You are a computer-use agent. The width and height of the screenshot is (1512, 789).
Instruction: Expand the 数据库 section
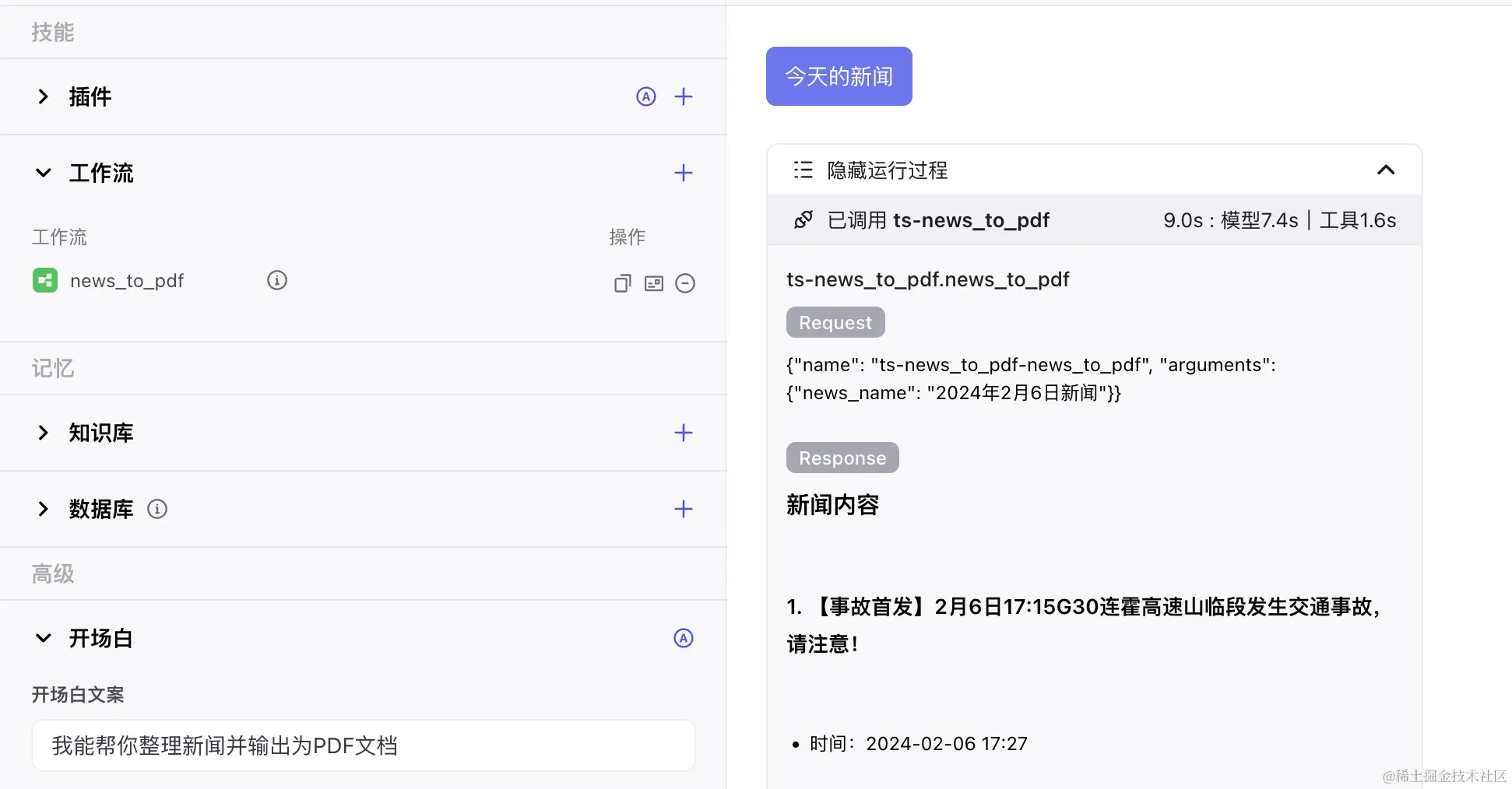[44, 509]
